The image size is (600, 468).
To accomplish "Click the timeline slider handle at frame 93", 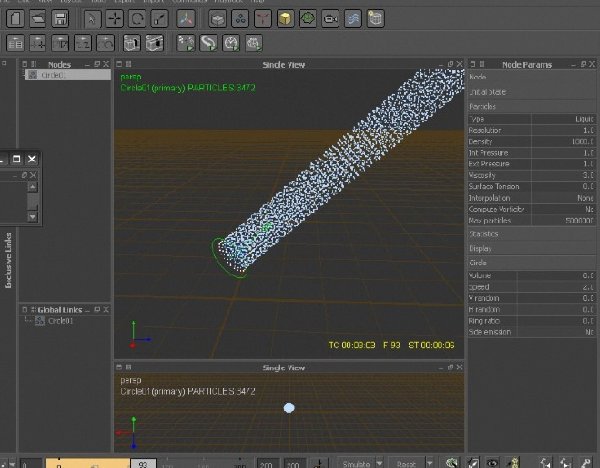I will point(143,464).
